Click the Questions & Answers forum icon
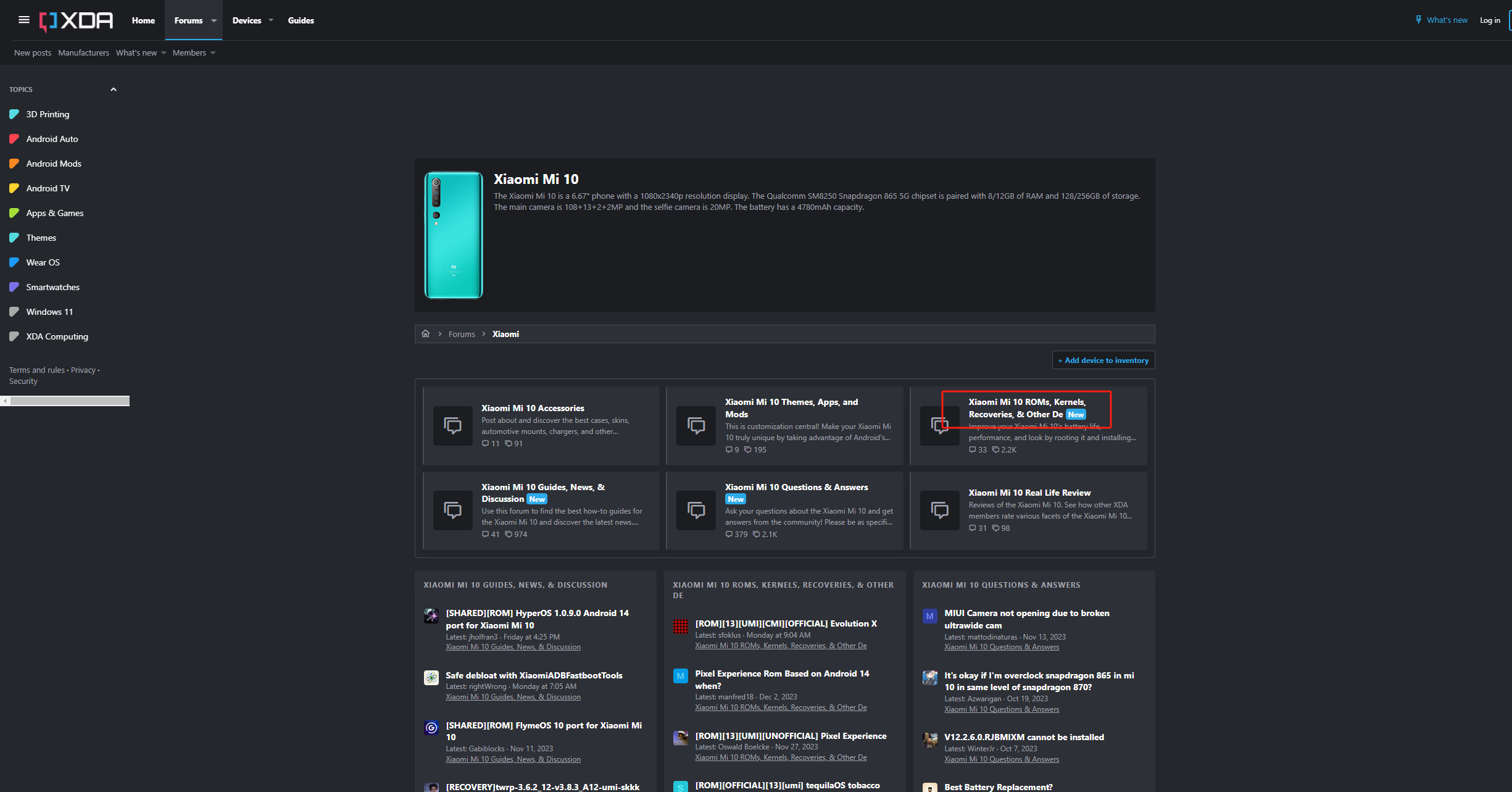 (x=696, y=510)
